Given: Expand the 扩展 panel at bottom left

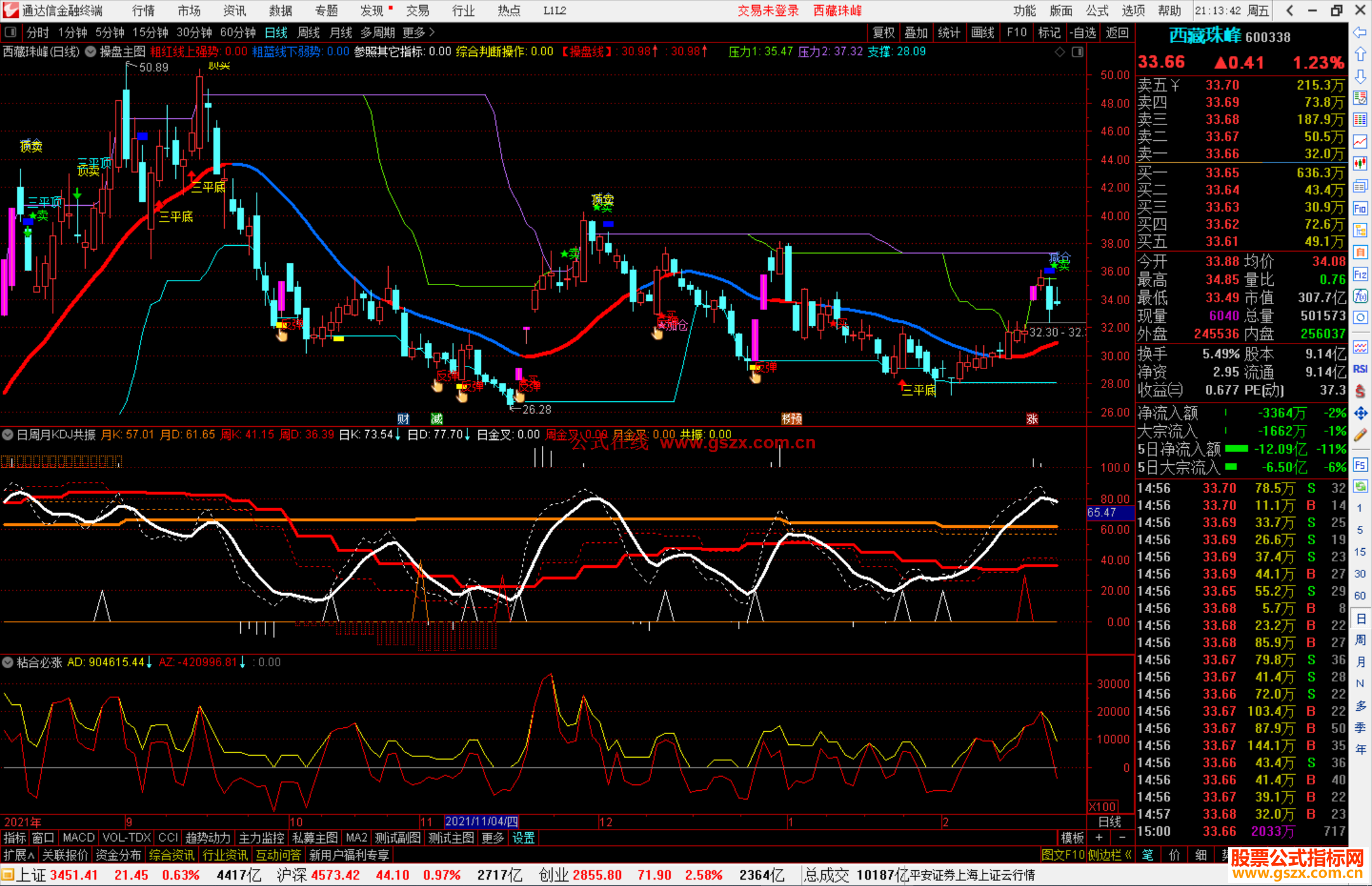Looking at the screenshot, I should tap(19, 856).
